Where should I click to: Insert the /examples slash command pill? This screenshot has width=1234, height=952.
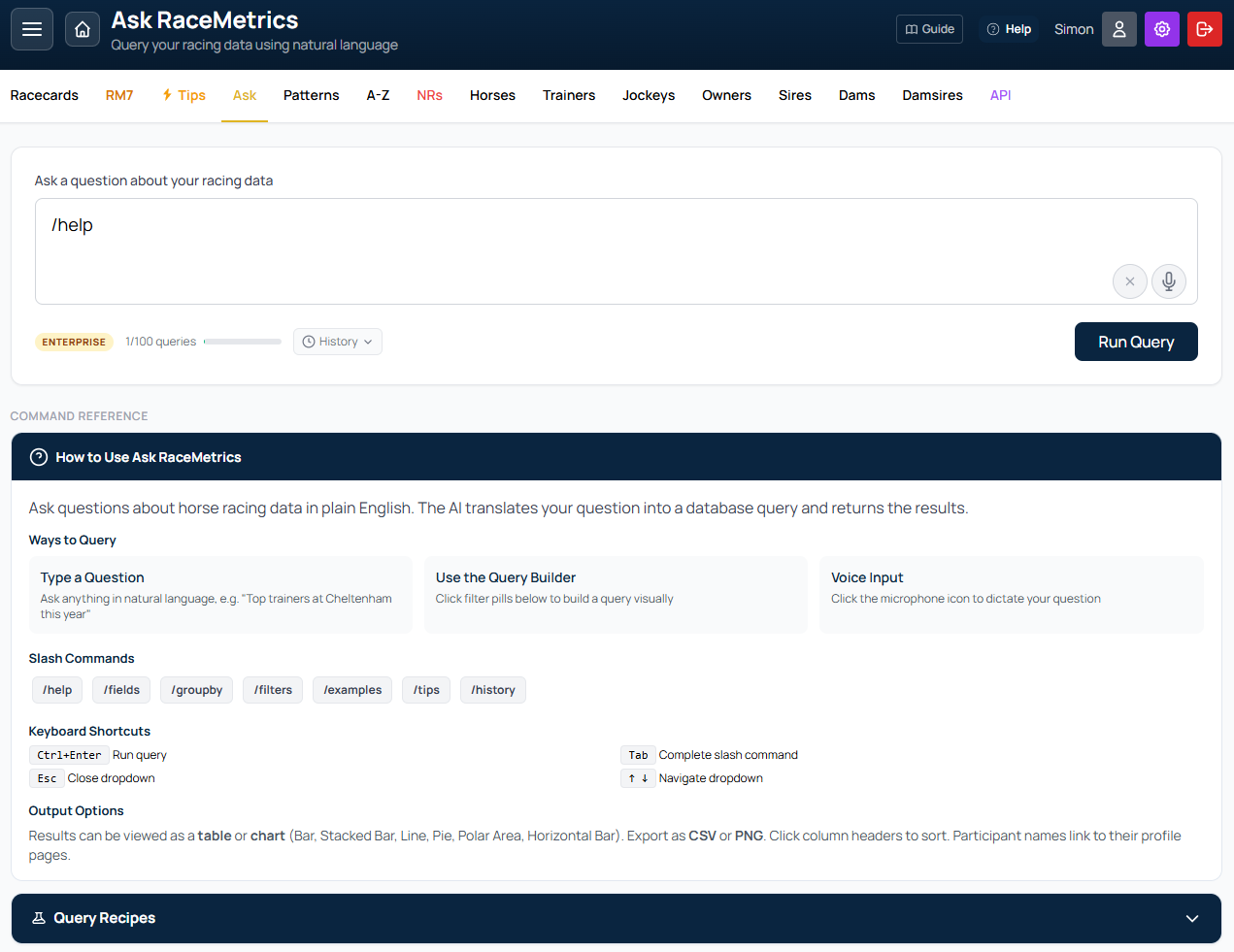coord(352,690)
